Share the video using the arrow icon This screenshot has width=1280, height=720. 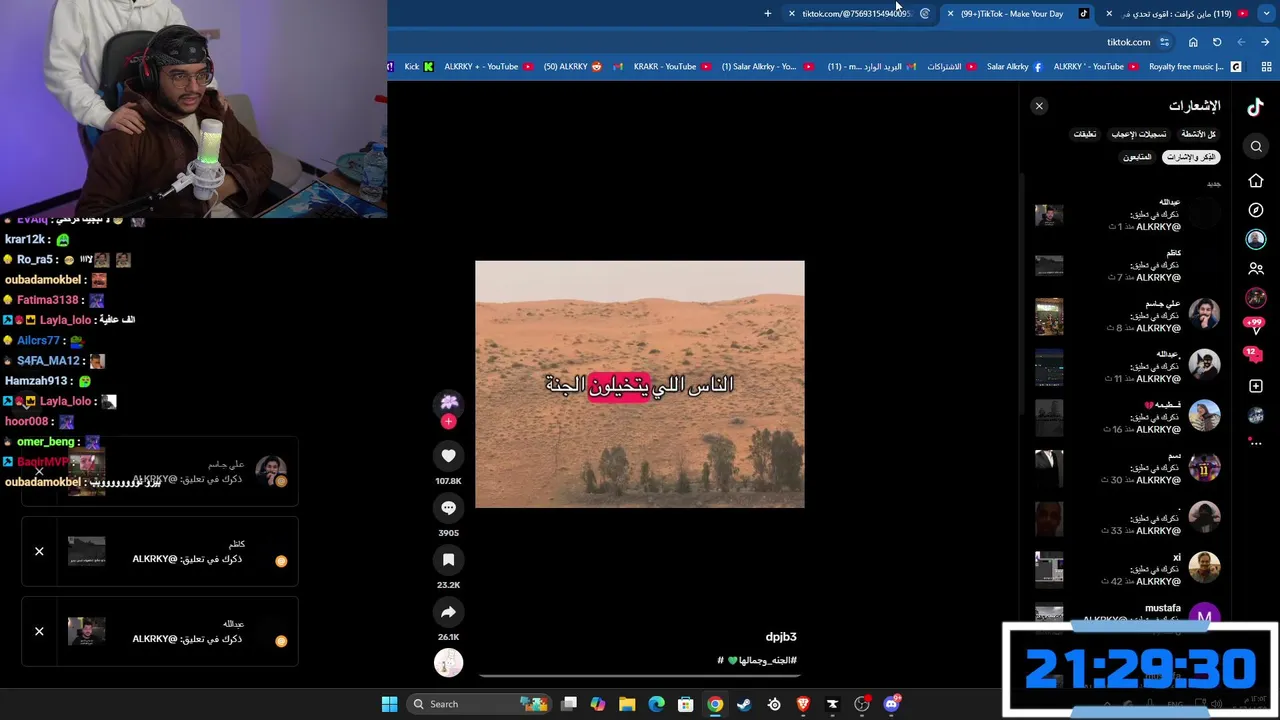pos(448,612)
